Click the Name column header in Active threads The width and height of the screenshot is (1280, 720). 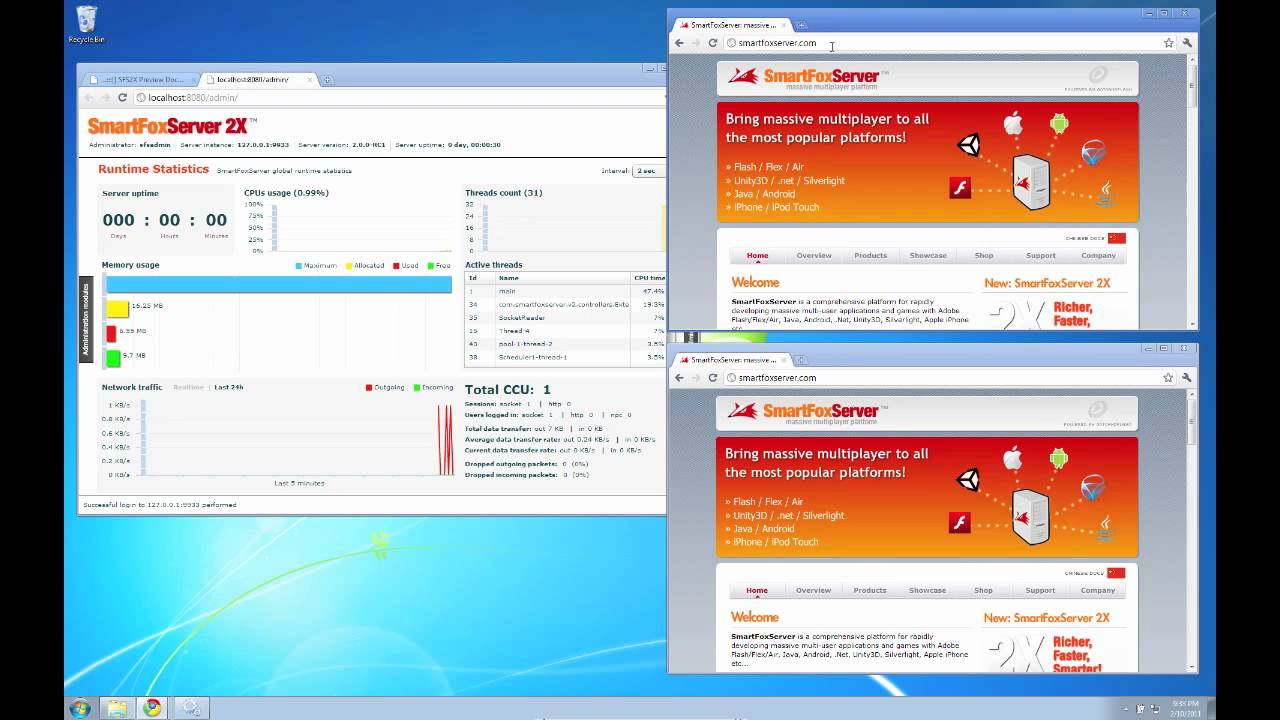[563, 278]
